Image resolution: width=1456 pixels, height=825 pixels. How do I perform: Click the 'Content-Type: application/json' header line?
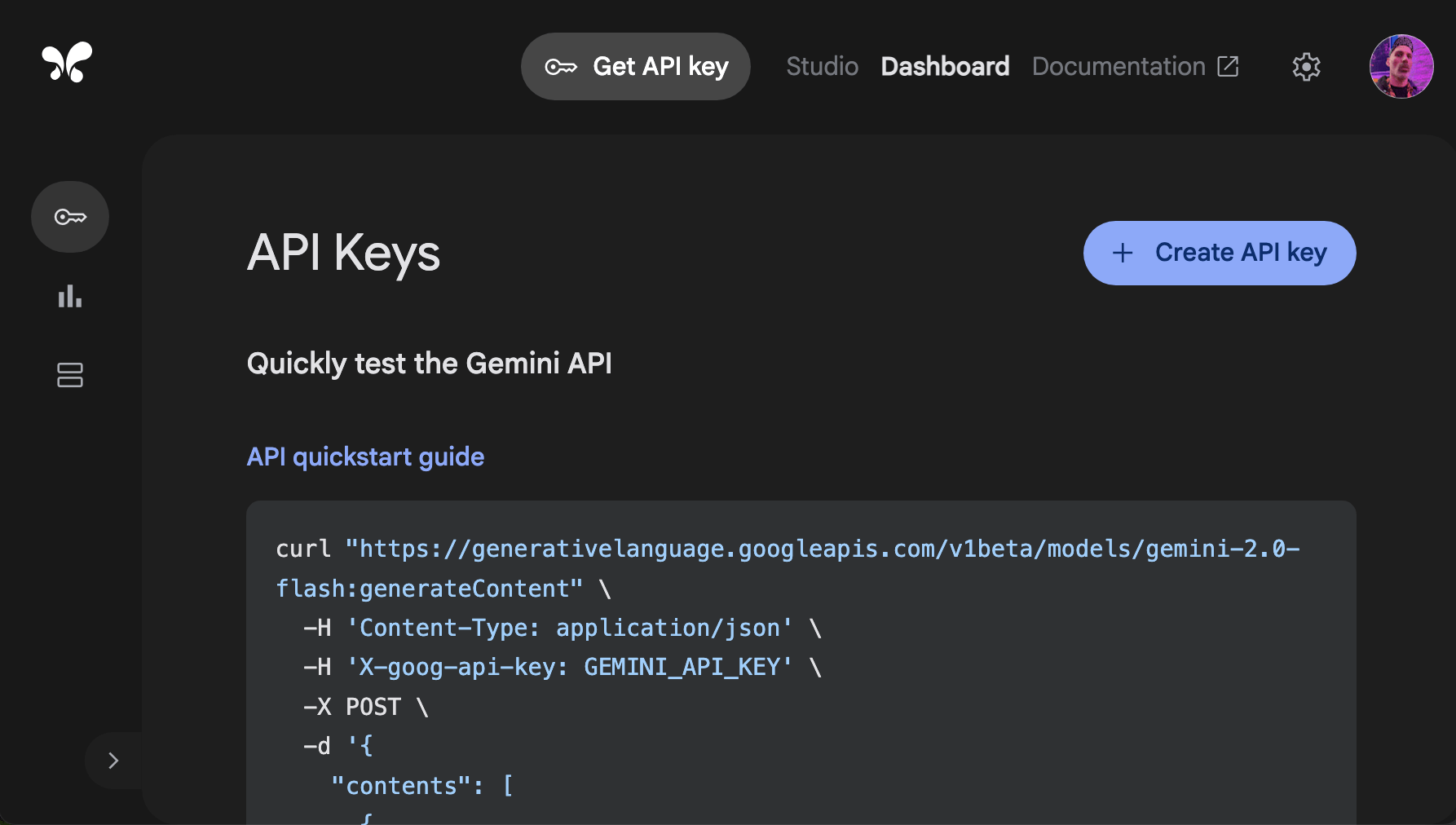[x=563, y=628]
